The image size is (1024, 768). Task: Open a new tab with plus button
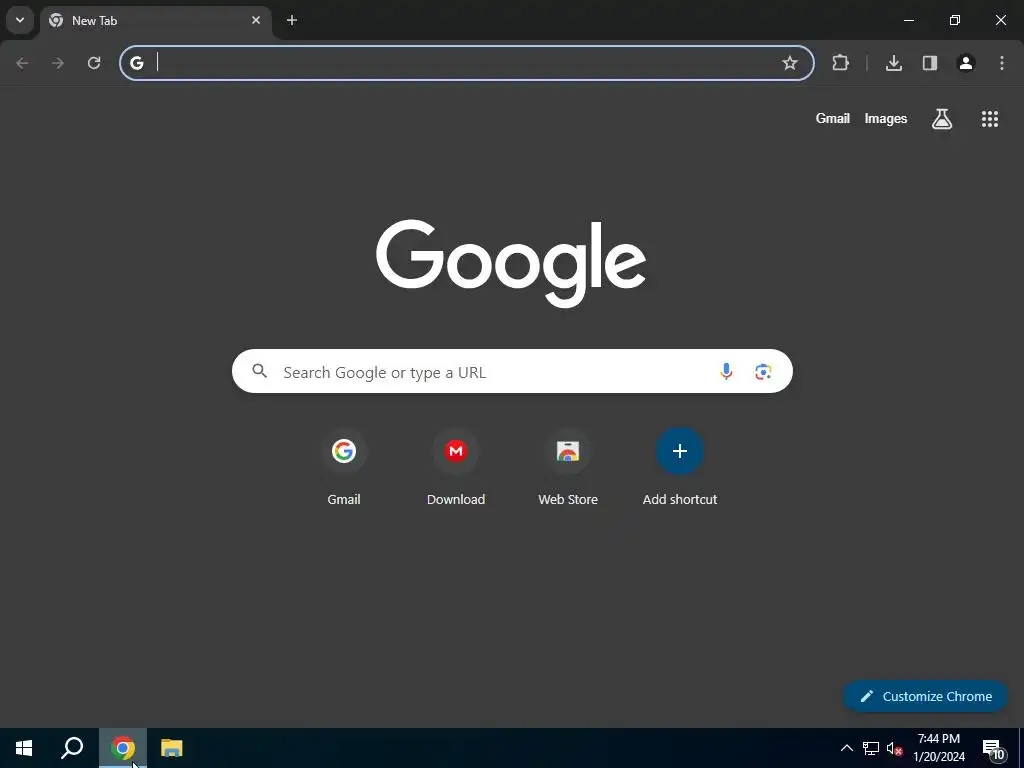coord(292,20)
